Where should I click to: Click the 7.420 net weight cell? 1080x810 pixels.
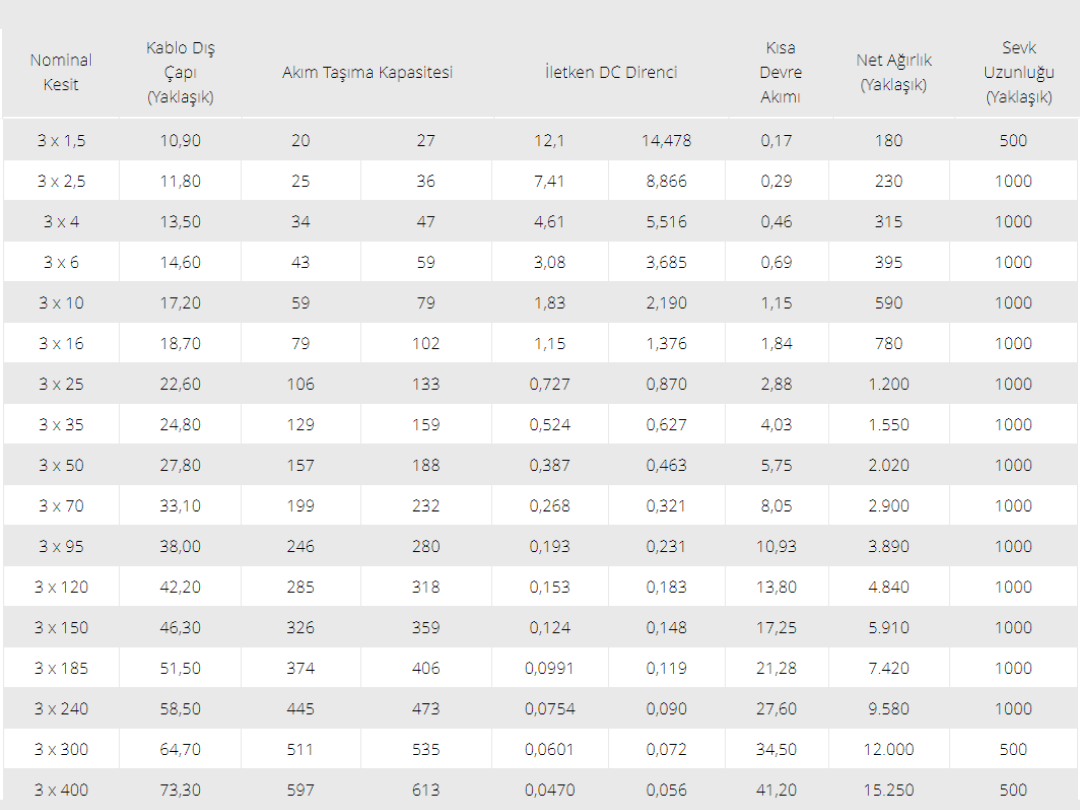(888, 668)
